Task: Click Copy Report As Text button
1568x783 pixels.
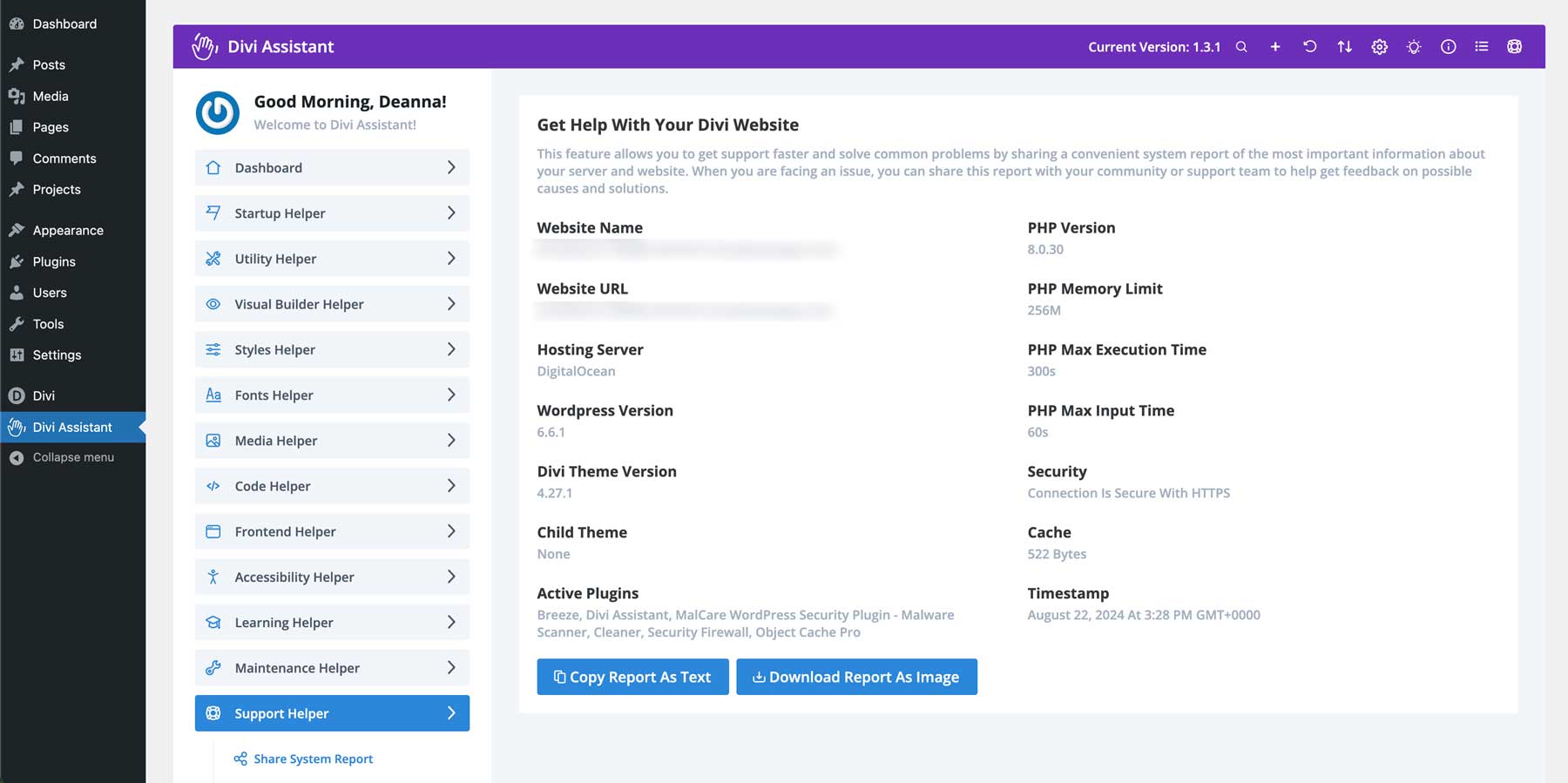Action: [x=632, y=677]
